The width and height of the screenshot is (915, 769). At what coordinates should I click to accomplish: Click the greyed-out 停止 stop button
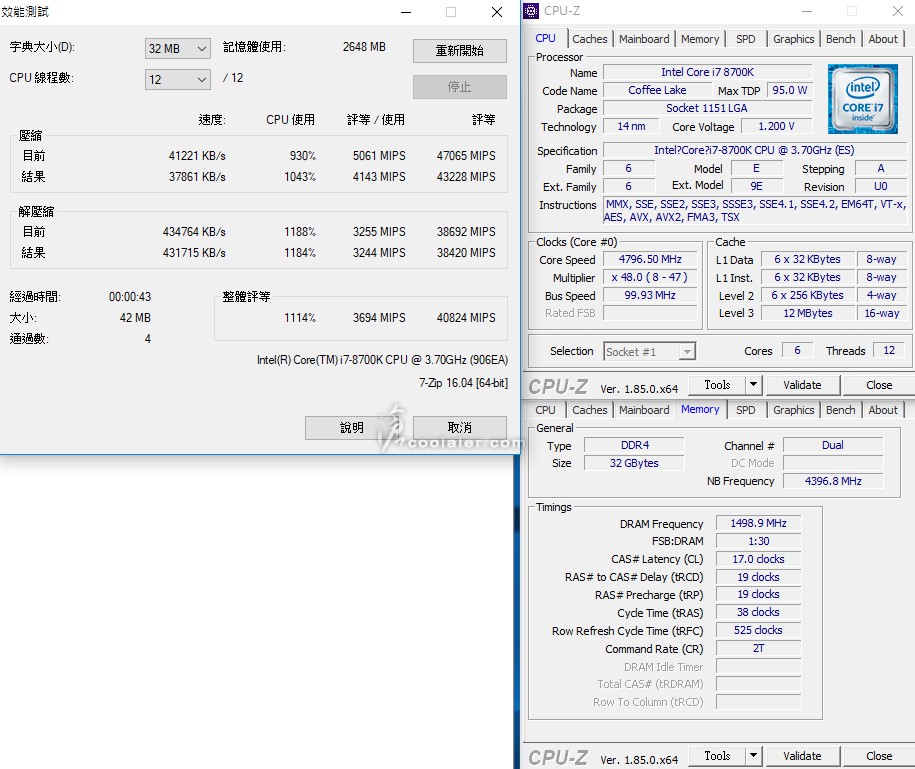click(460, 87)
